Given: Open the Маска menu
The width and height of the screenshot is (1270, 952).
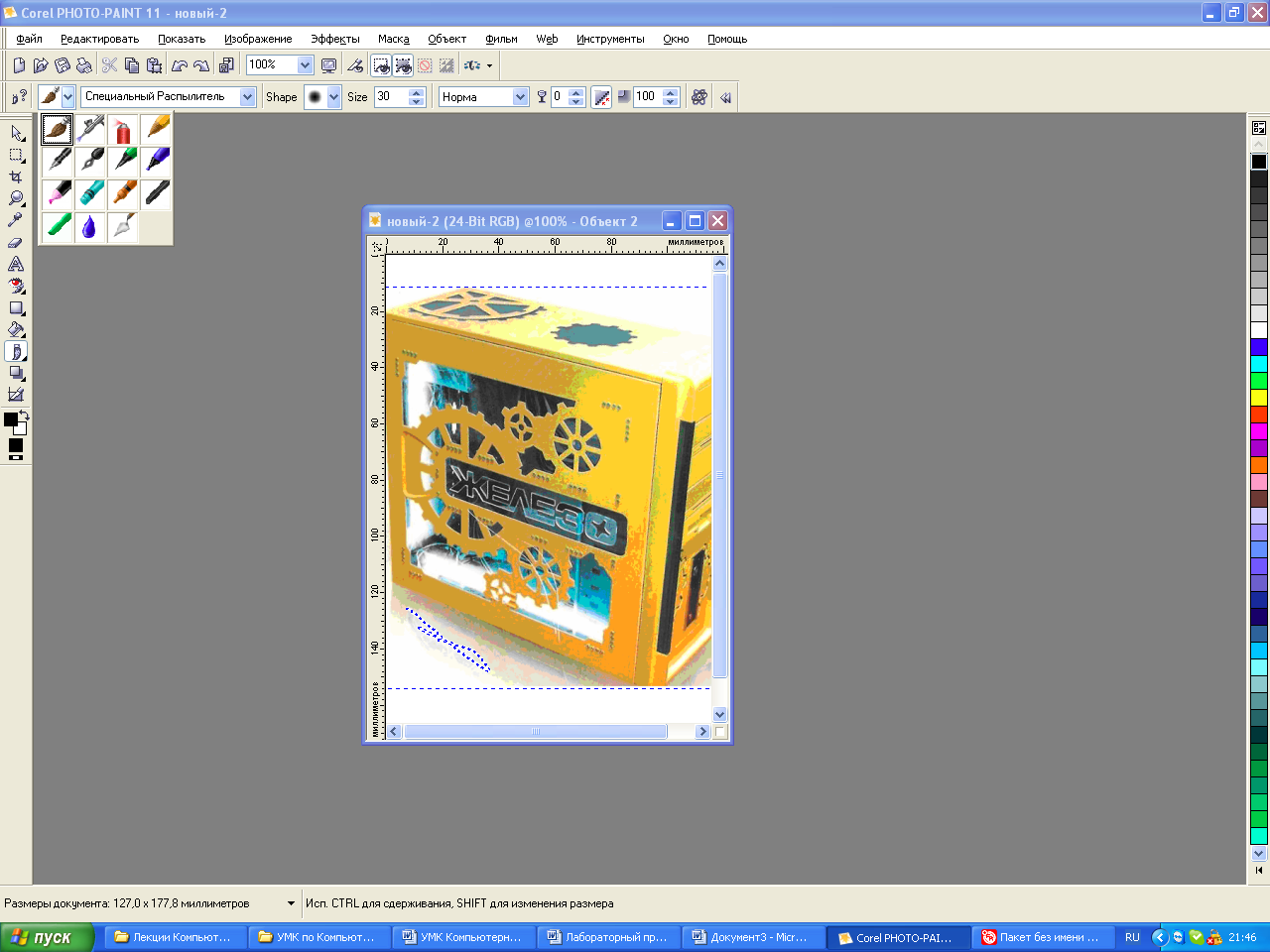Looking at the screenshot, I should 394,39.
